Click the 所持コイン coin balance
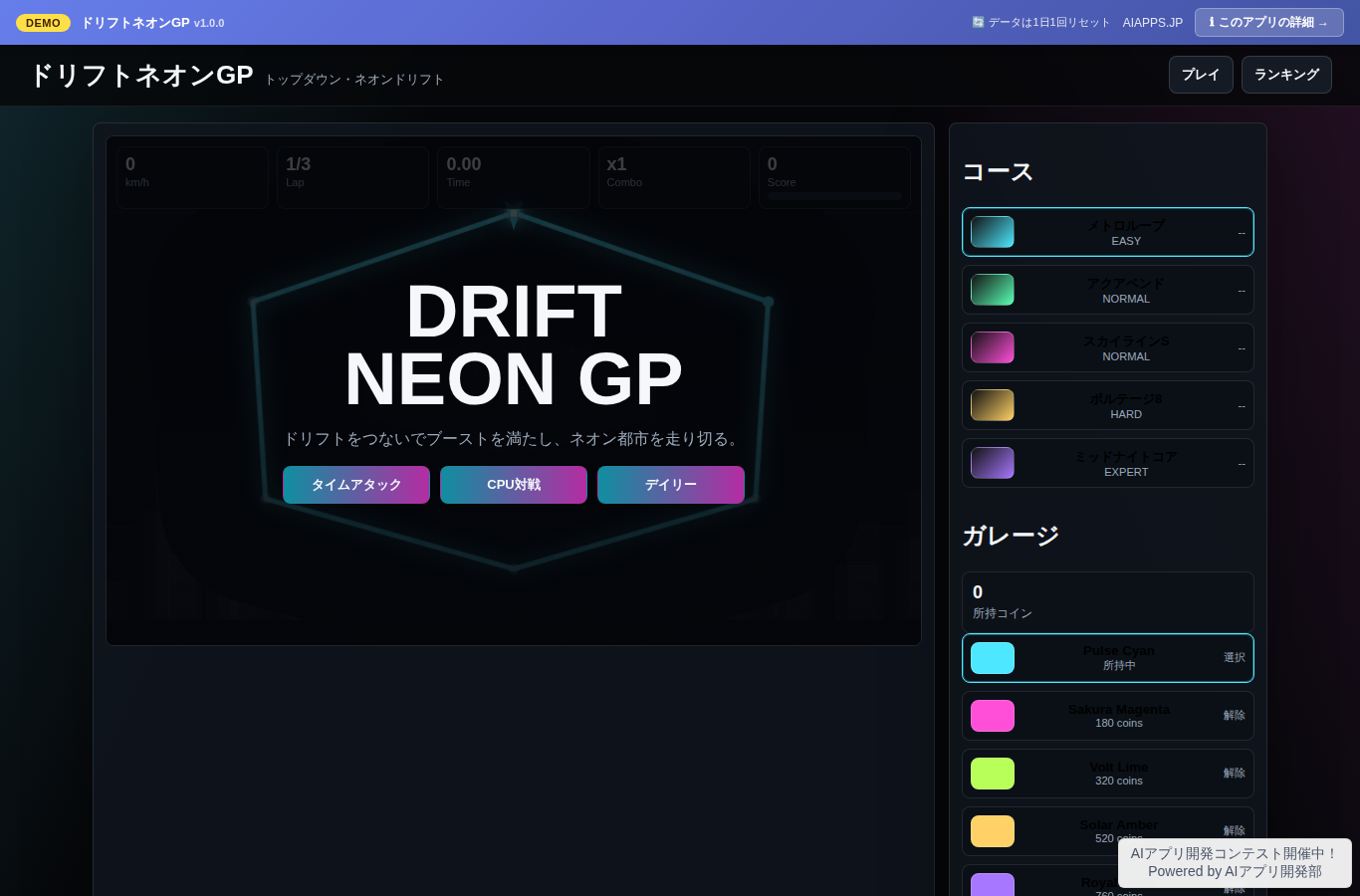Image resolution: width=1360 pixels, height=896 pixels. (x=1108, y=602)
